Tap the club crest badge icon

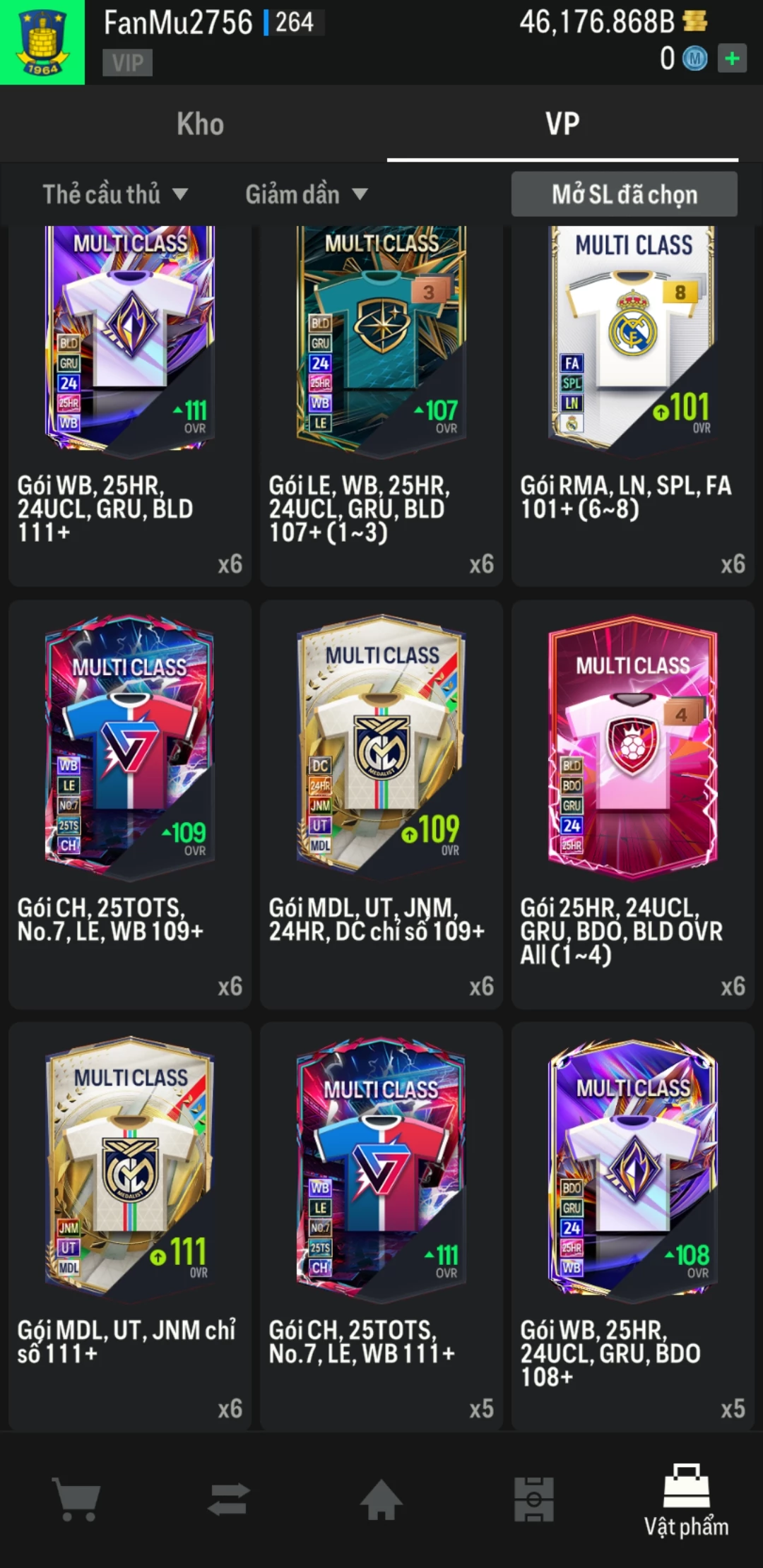tap(42, 42)
